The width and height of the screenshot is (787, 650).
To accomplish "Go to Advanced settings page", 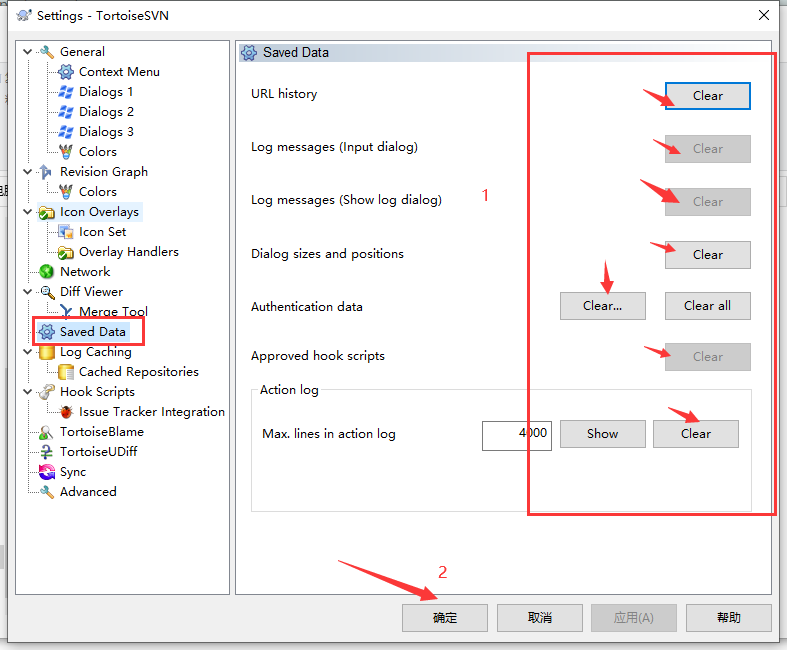I will [x=88, y=492].
